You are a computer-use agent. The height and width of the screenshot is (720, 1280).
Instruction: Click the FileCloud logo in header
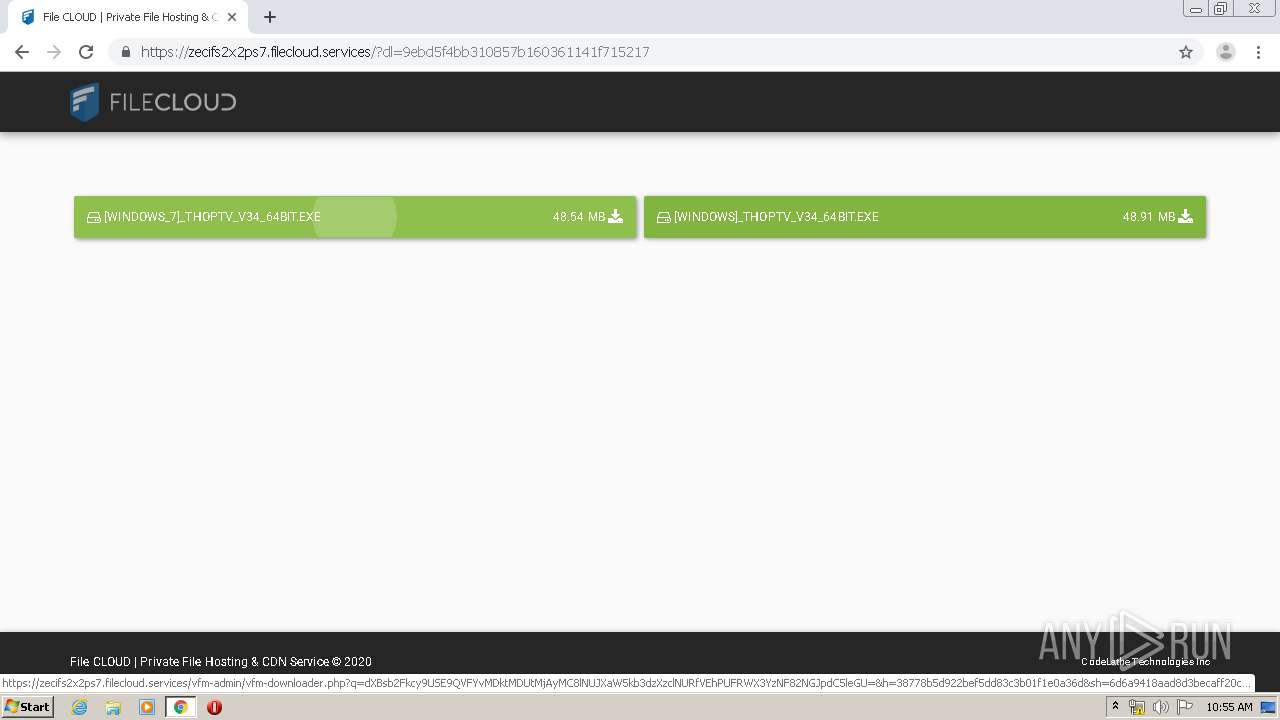pyautogui.click(x=153, y=102)
